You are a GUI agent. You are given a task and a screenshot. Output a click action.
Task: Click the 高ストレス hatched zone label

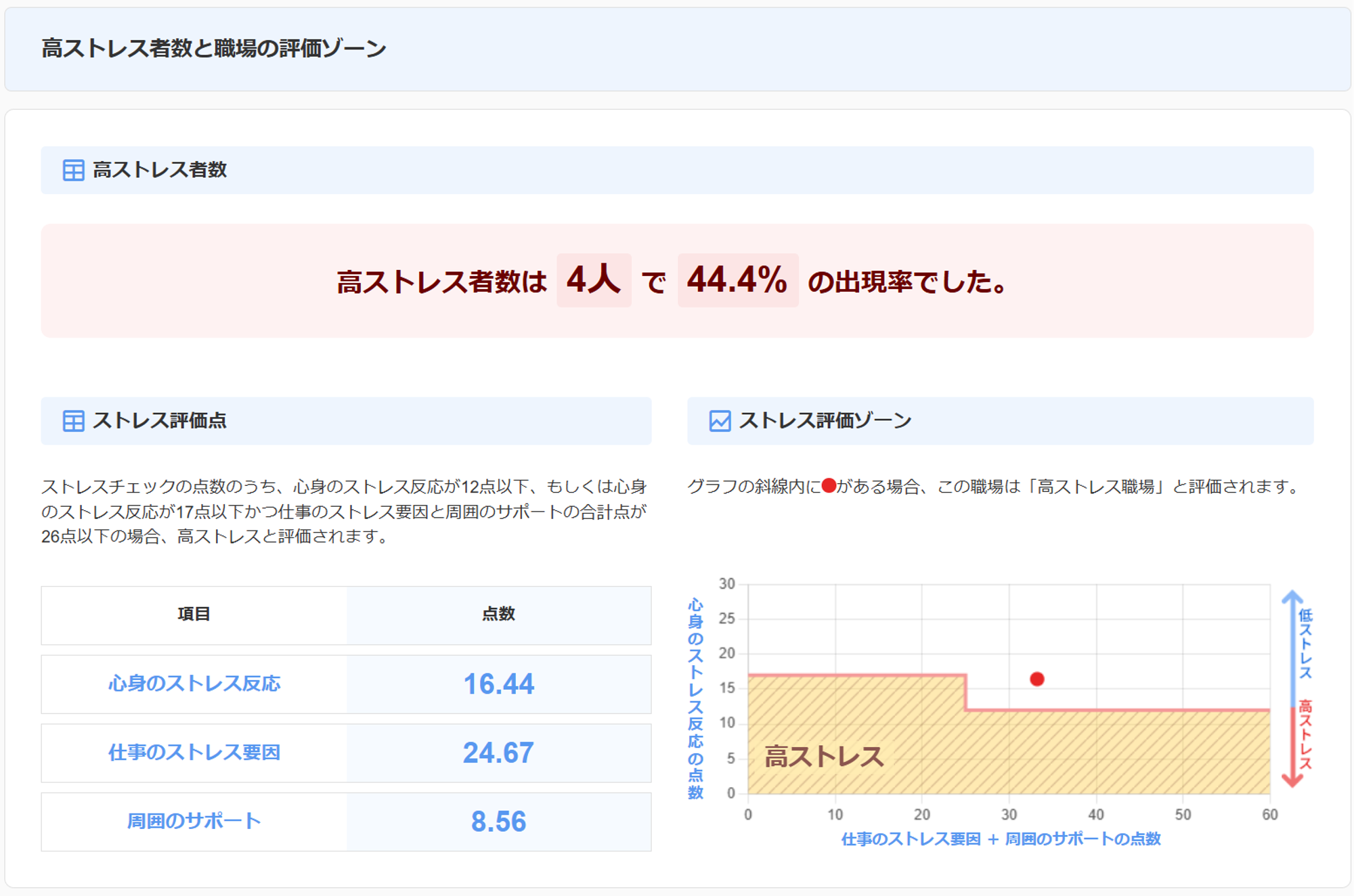click(x=824, y=757)
